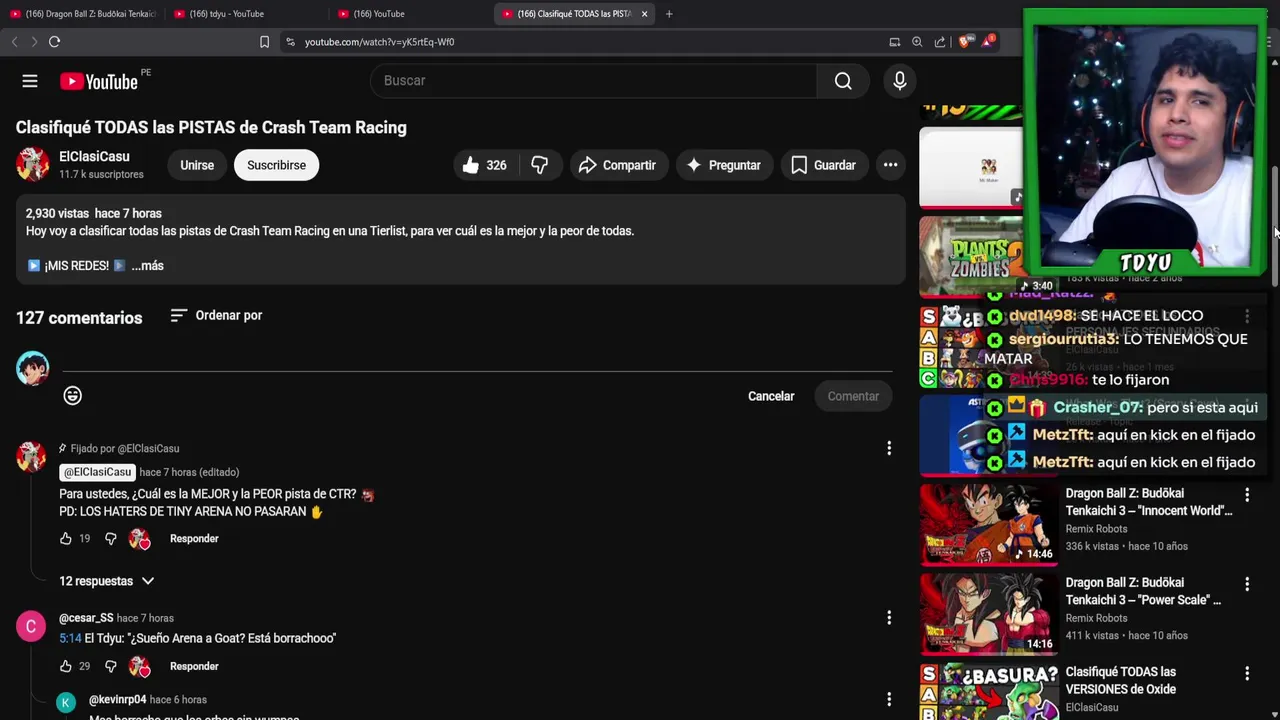The height and width of the screenshot is (720, 1280).
Task: Open site settings icon in address bar
Action: 290,42
